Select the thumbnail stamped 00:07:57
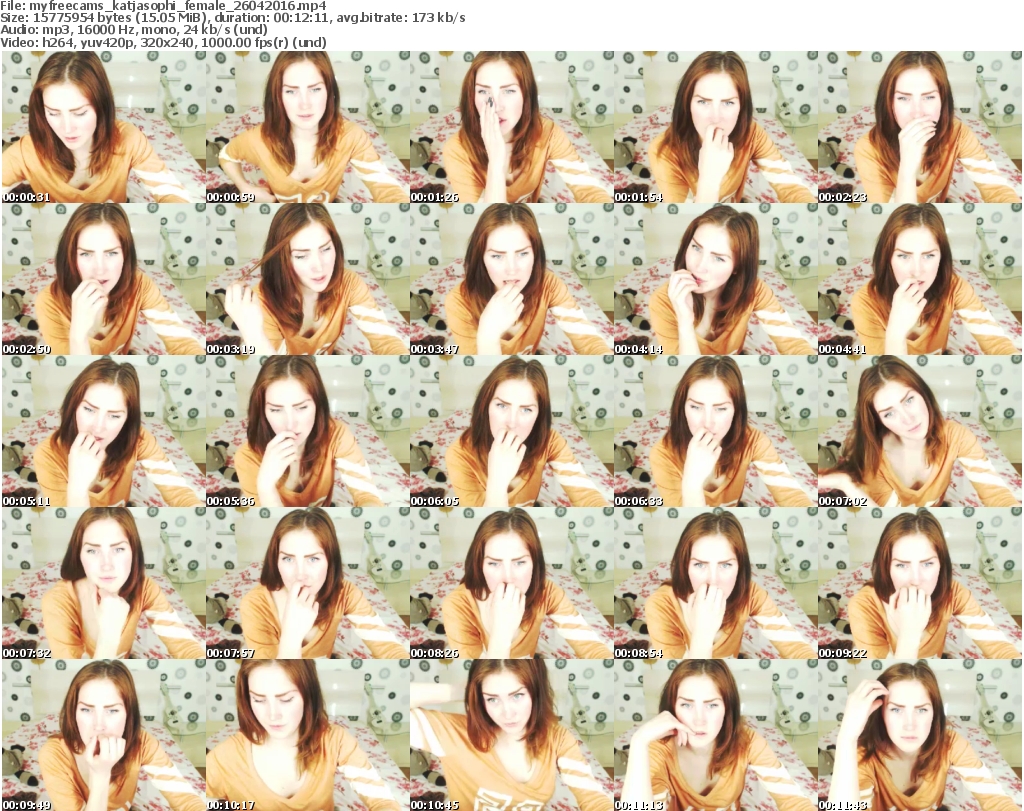This screenshot has width=1024, height=811. [308, 583]
